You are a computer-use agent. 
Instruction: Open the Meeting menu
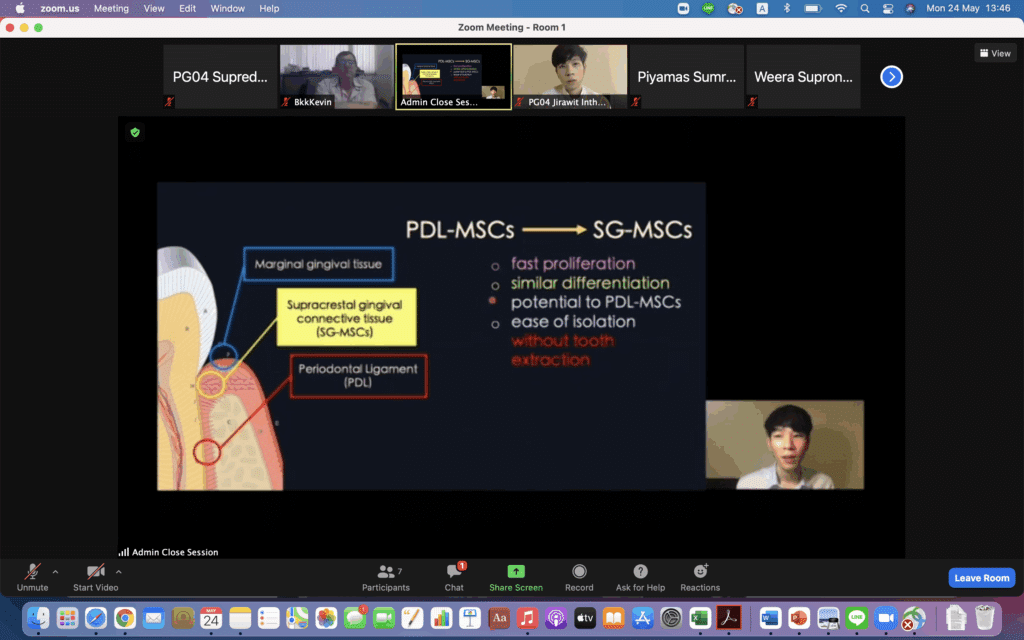pyautogui.click(x=111, y=8)
